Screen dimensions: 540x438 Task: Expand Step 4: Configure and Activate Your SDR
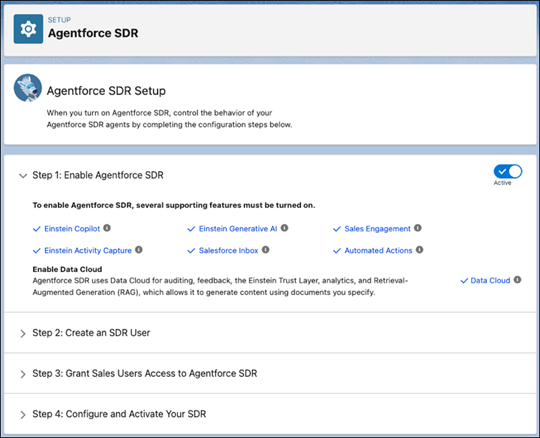pos(23,415)
